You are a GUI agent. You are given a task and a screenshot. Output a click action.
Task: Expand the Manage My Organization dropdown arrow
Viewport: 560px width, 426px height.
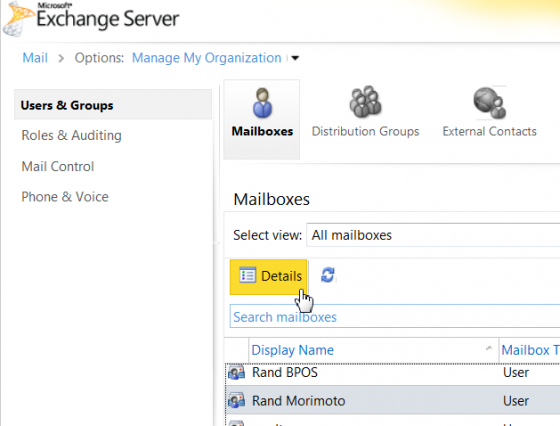[295, 58]
